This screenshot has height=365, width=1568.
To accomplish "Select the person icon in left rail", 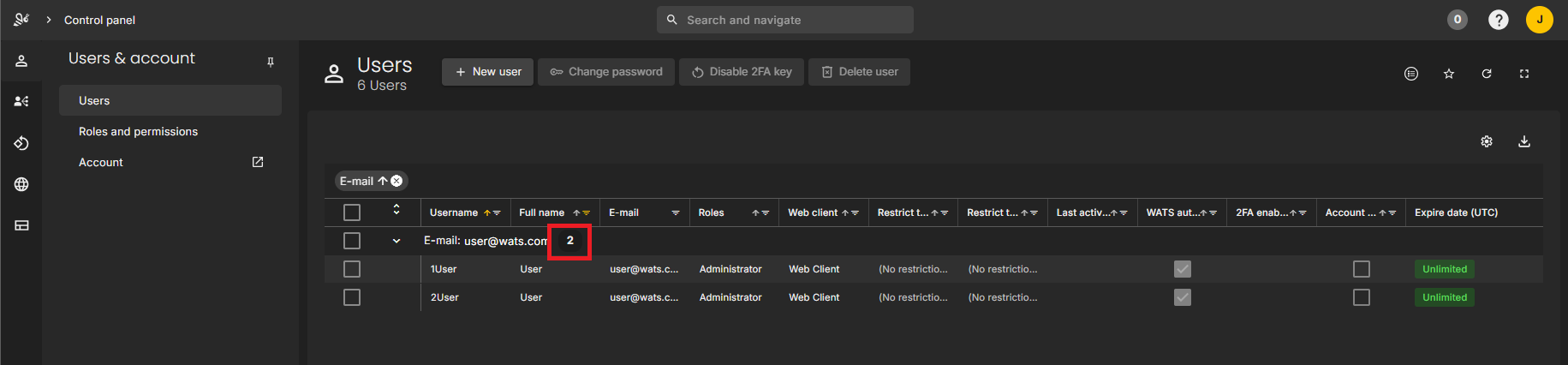I will (21, 61).
